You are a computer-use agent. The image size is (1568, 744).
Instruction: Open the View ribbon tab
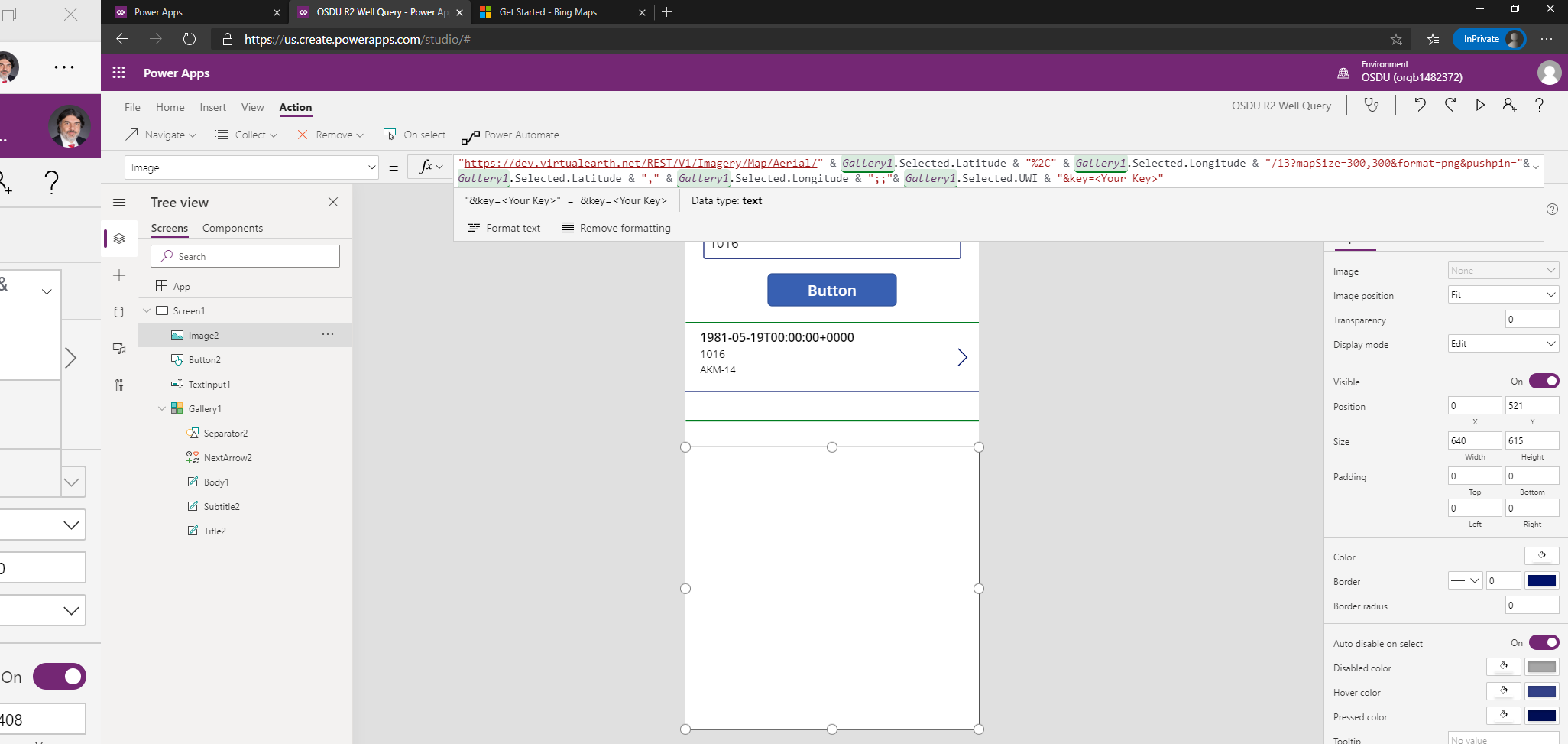tap(252, 107)
